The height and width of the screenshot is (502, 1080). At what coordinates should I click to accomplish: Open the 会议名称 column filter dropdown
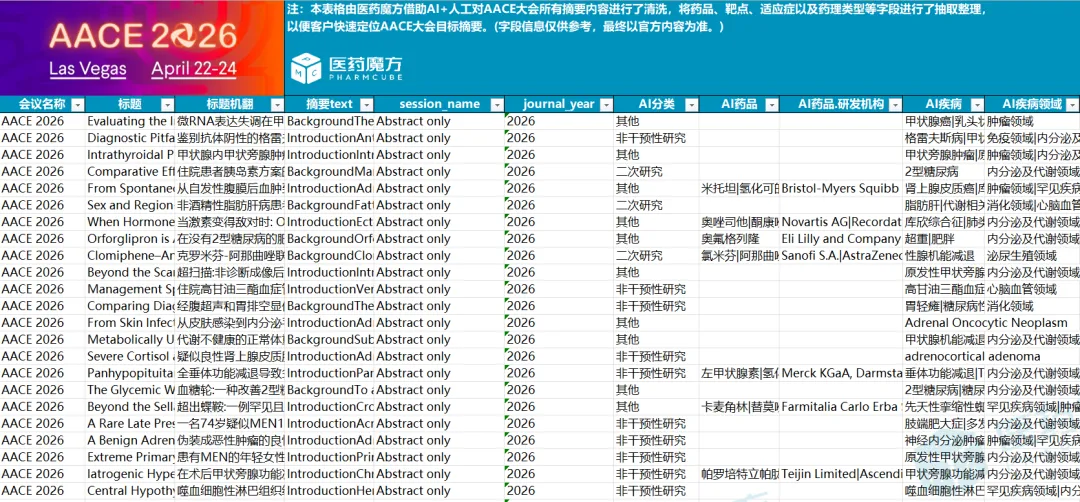[78, 104]
